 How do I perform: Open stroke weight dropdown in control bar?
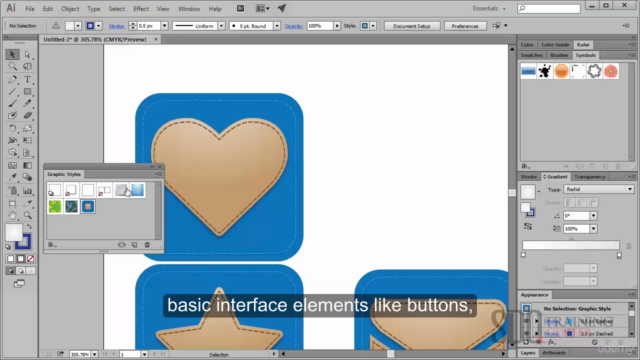(x=164, y=26)
